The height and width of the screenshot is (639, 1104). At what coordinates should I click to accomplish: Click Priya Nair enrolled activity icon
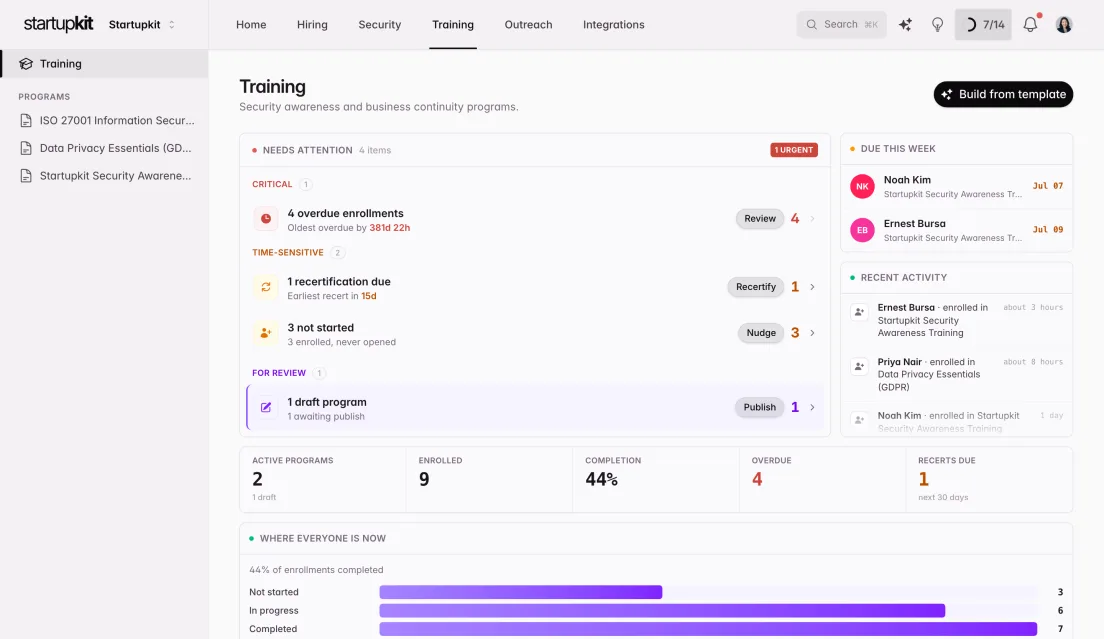pyautogui.click(x=859, y=366)
